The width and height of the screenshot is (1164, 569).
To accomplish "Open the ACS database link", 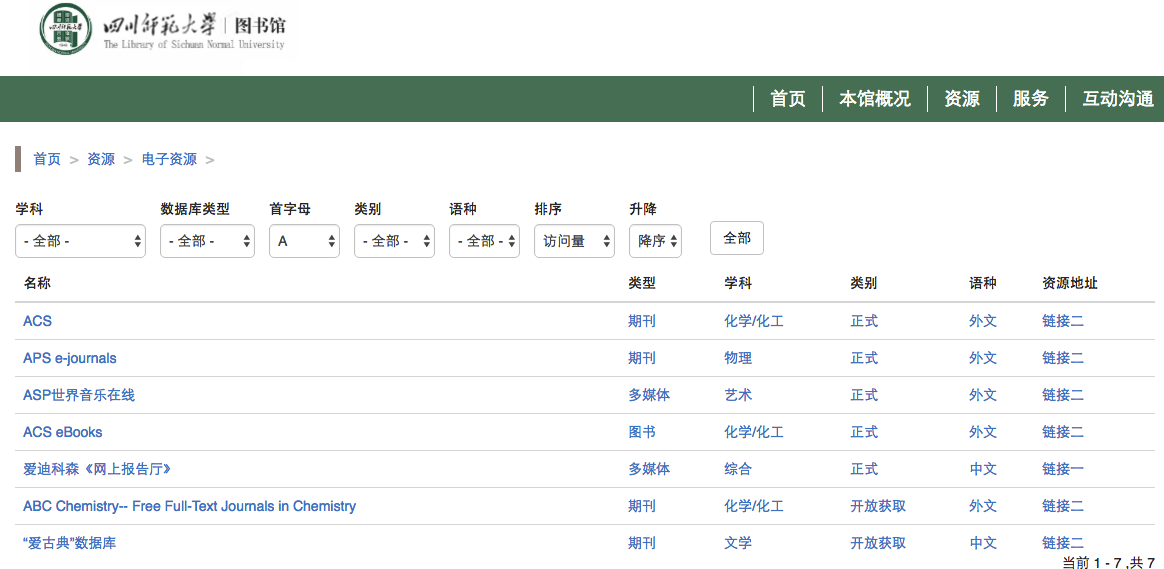I will tap(37, 321).
